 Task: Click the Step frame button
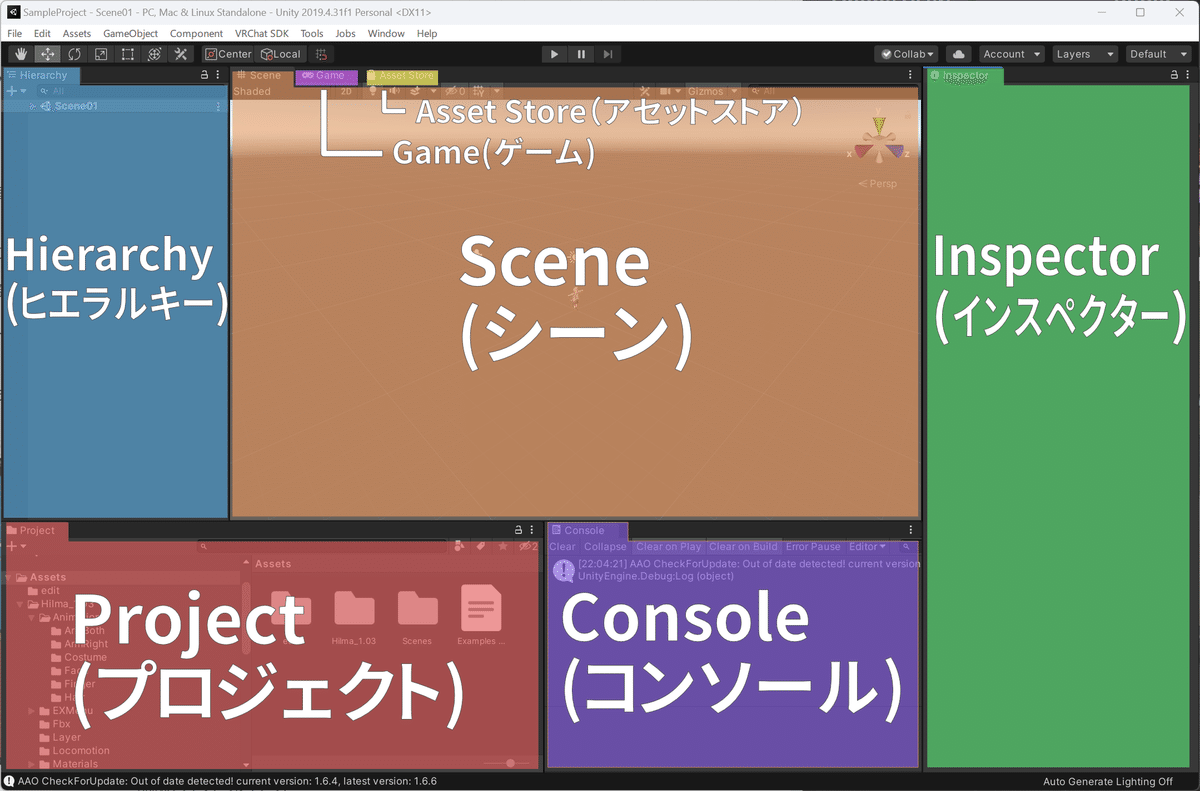click(608, 54)
